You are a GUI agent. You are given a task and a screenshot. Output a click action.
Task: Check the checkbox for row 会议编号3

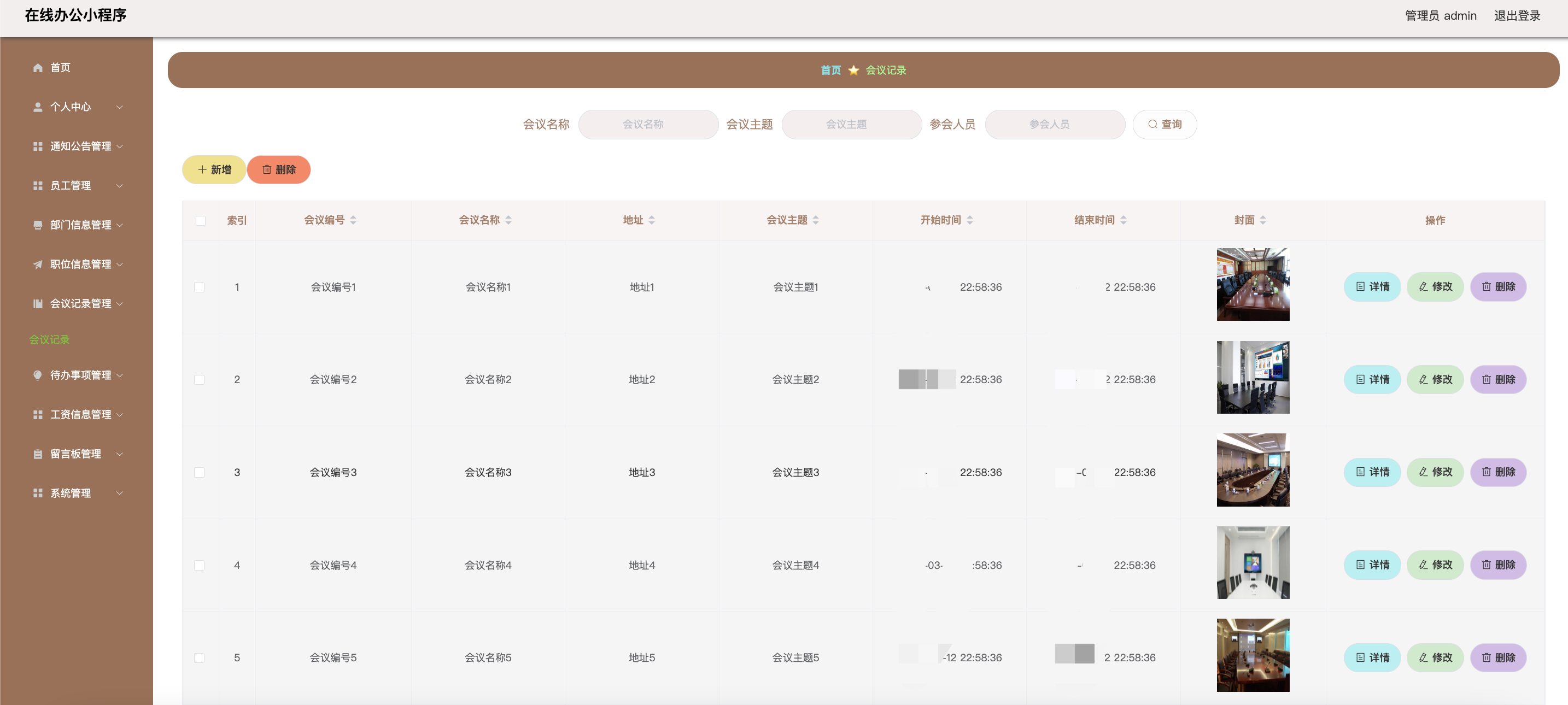199,473
